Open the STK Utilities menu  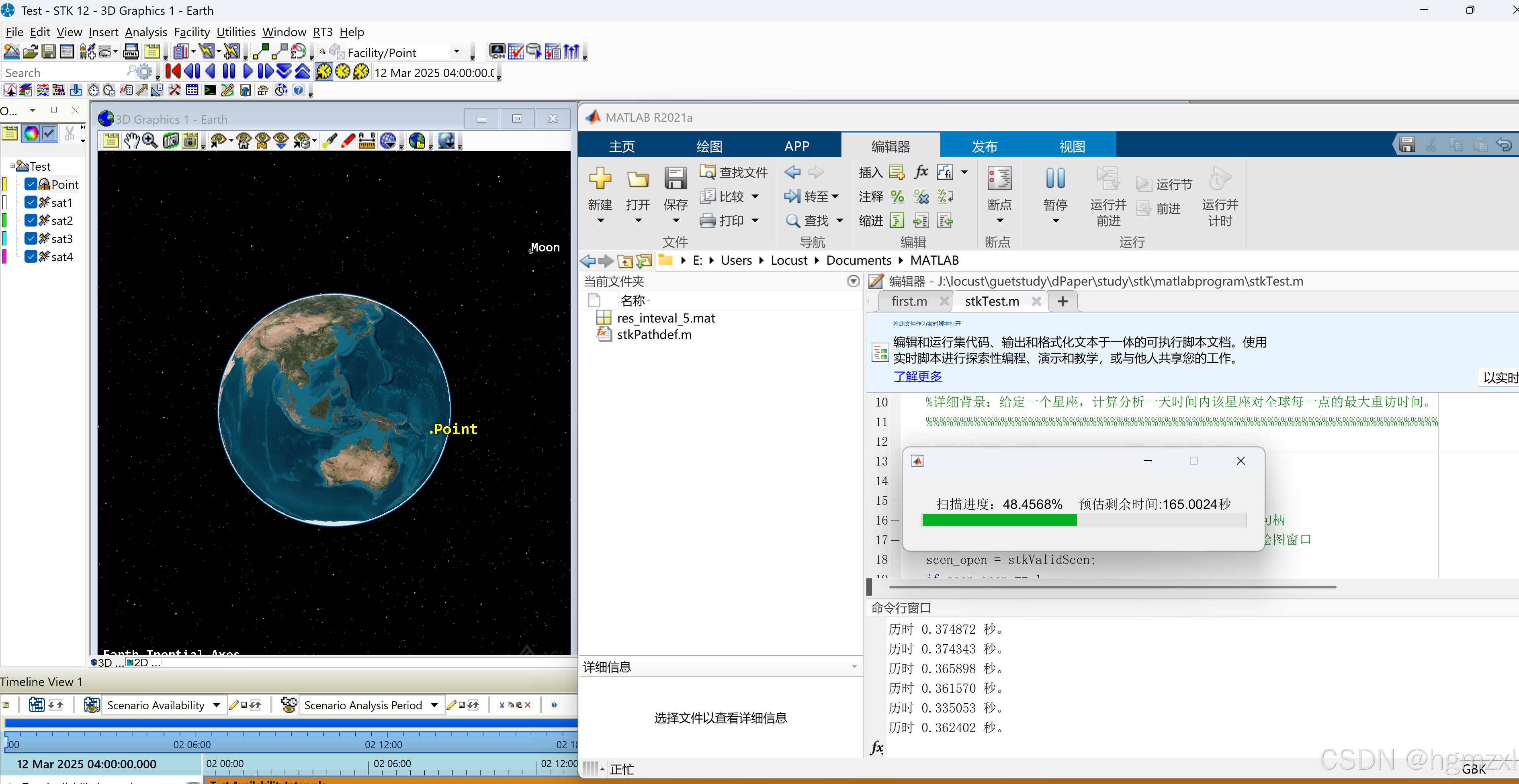click(x=236, y=32)
